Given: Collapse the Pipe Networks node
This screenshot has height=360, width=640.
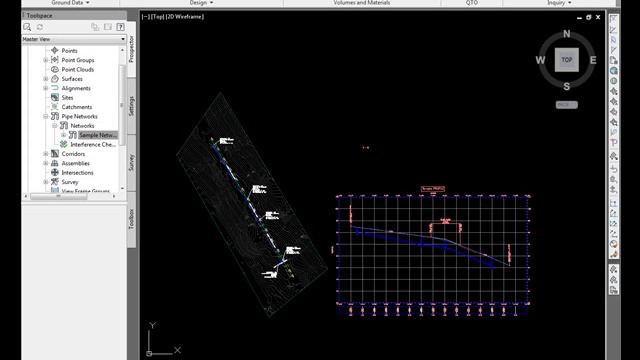Looking at the screenshot, I should point(46,116).
